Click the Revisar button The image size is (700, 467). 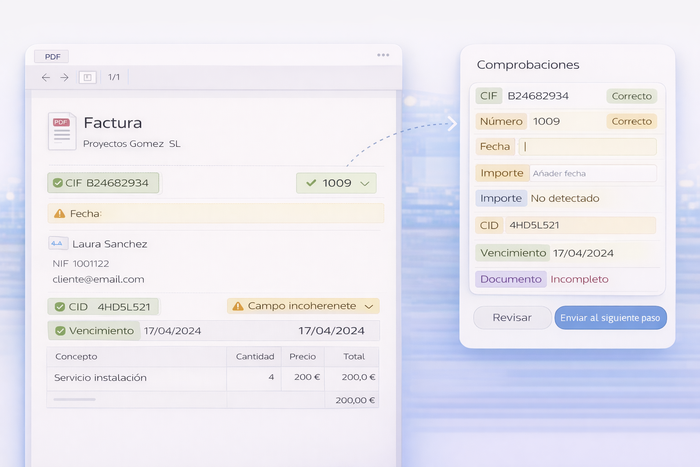[512, 317]
